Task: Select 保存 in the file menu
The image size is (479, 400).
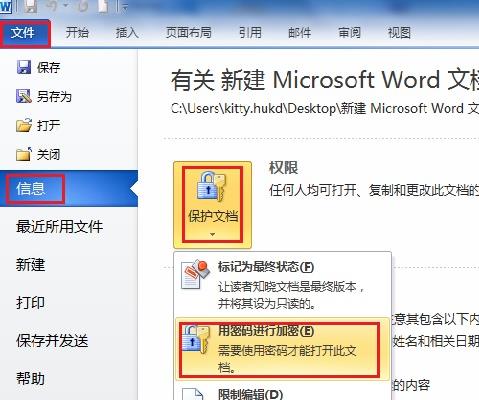Action: tap(49, 67)
